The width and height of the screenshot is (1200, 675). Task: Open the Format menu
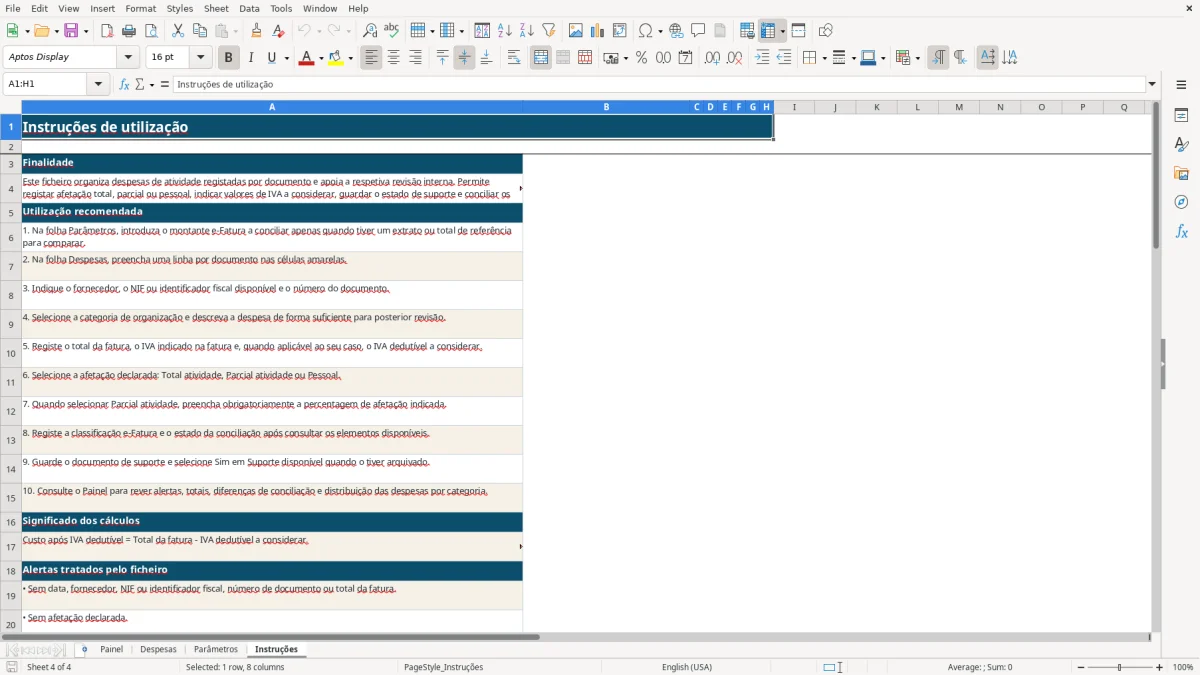coord(140,8)
